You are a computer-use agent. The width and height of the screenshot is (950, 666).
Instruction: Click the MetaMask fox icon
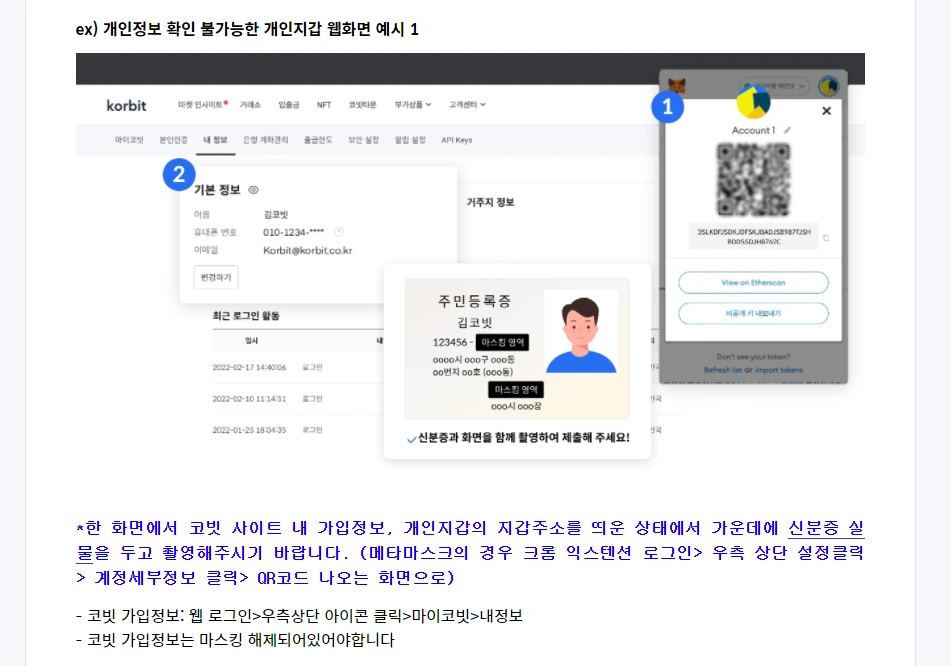(677, 85)
